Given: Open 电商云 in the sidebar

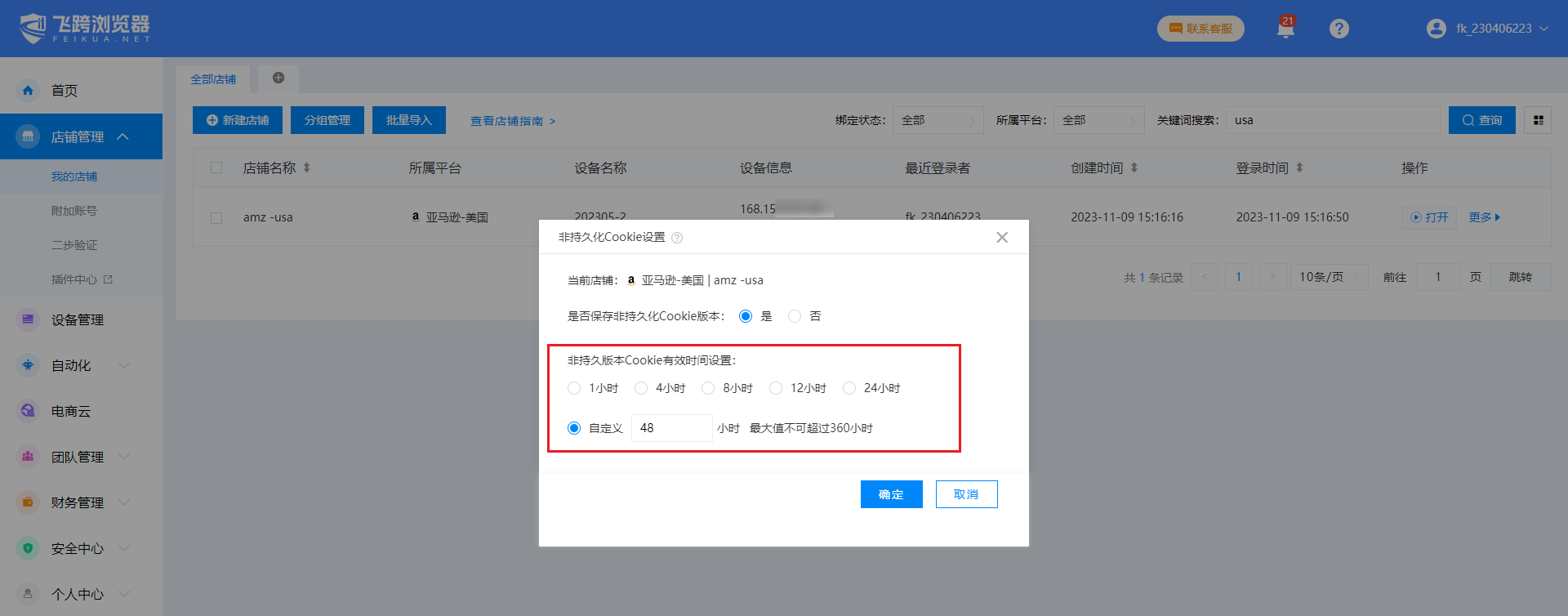Looking at the screenshot, I should point(71,411).
